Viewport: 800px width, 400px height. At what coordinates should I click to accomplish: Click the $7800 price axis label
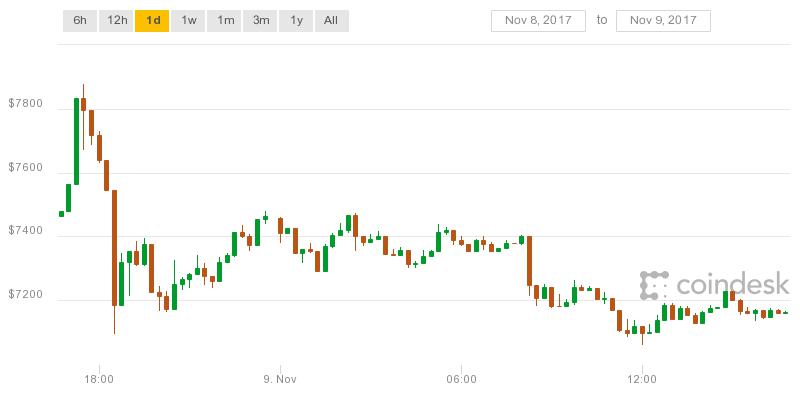(x=24, y=104)
